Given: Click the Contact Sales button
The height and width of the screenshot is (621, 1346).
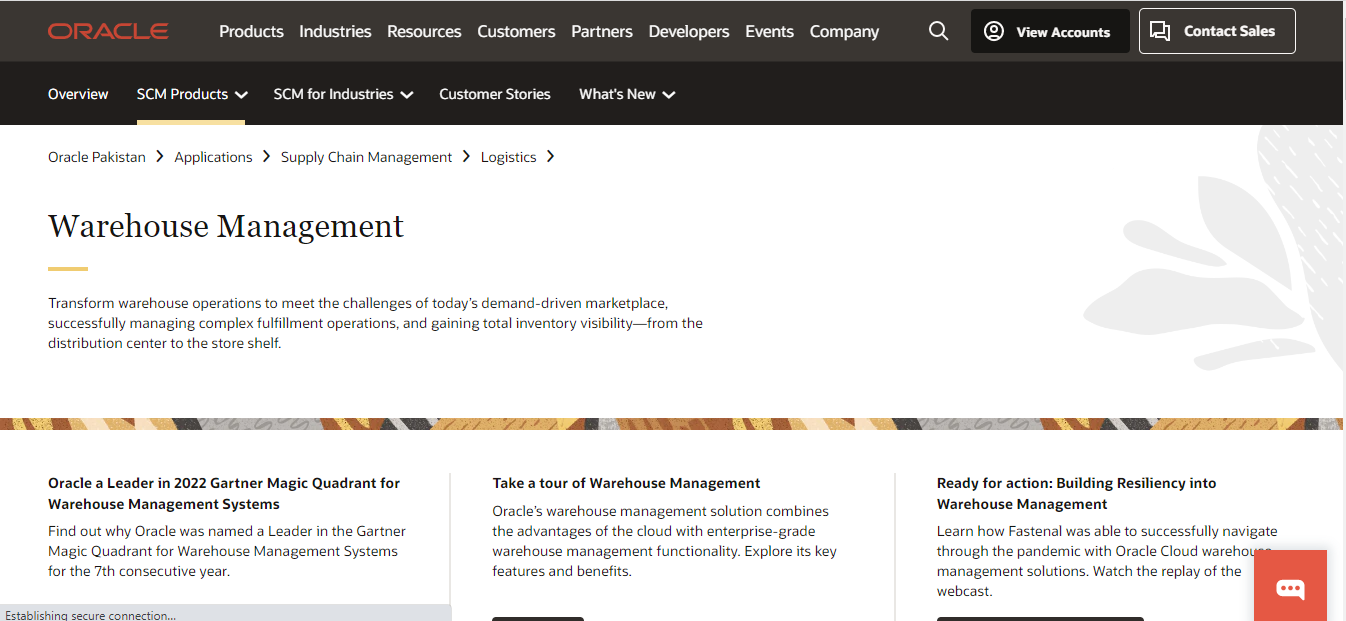Looking at the screenshot, I should coord(1217,31).
